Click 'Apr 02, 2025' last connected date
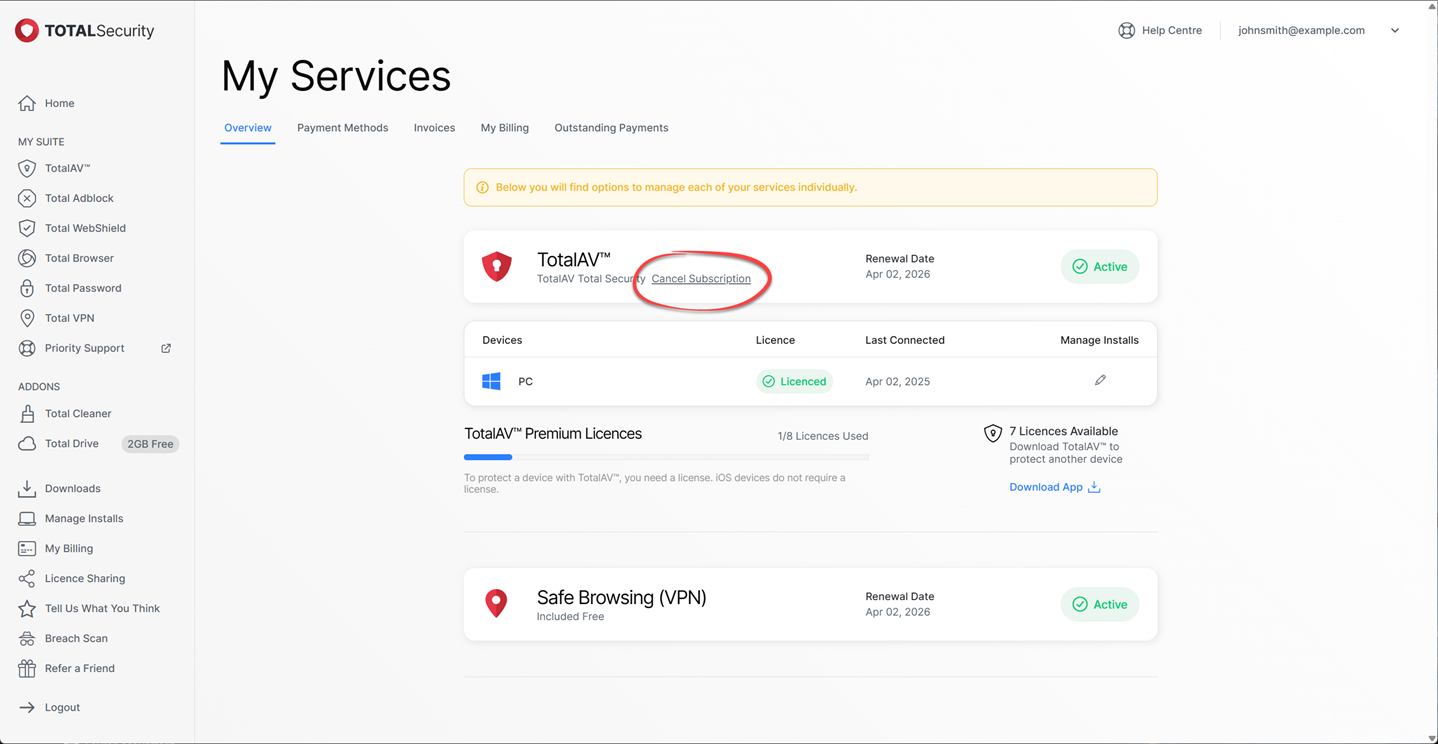 pyautogui.click(x=897, y=381)
